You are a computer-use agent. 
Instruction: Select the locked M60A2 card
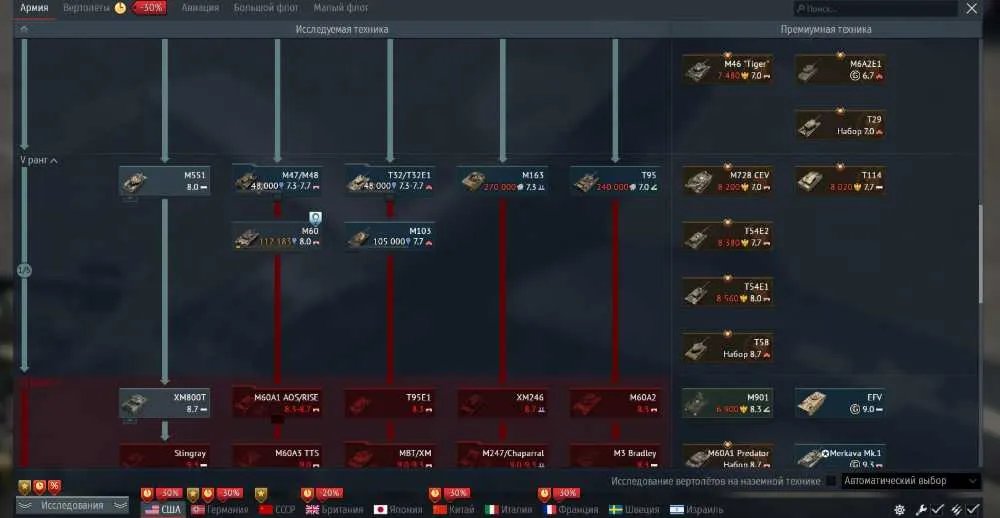(615, 403)
